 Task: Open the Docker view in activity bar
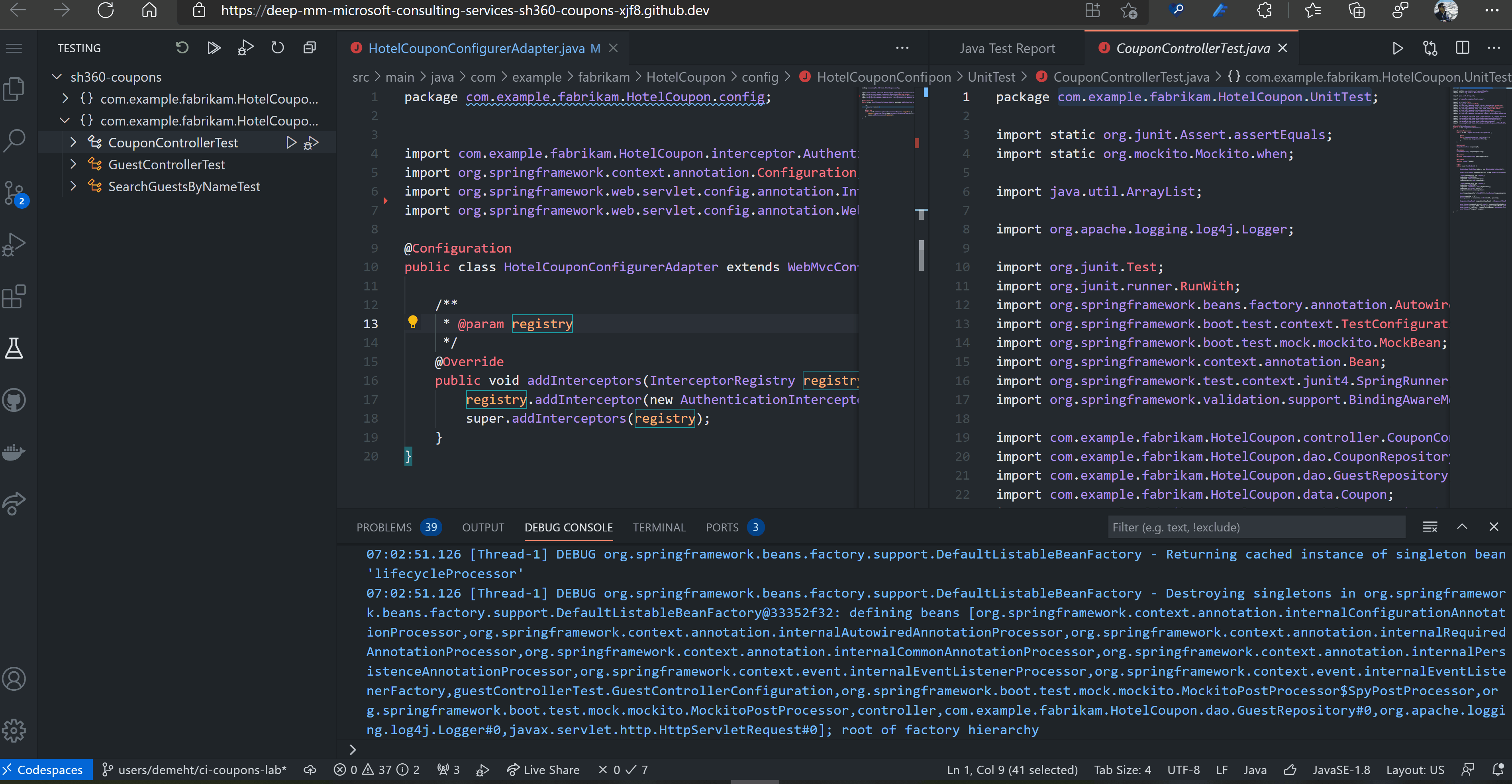coord(14,452)
